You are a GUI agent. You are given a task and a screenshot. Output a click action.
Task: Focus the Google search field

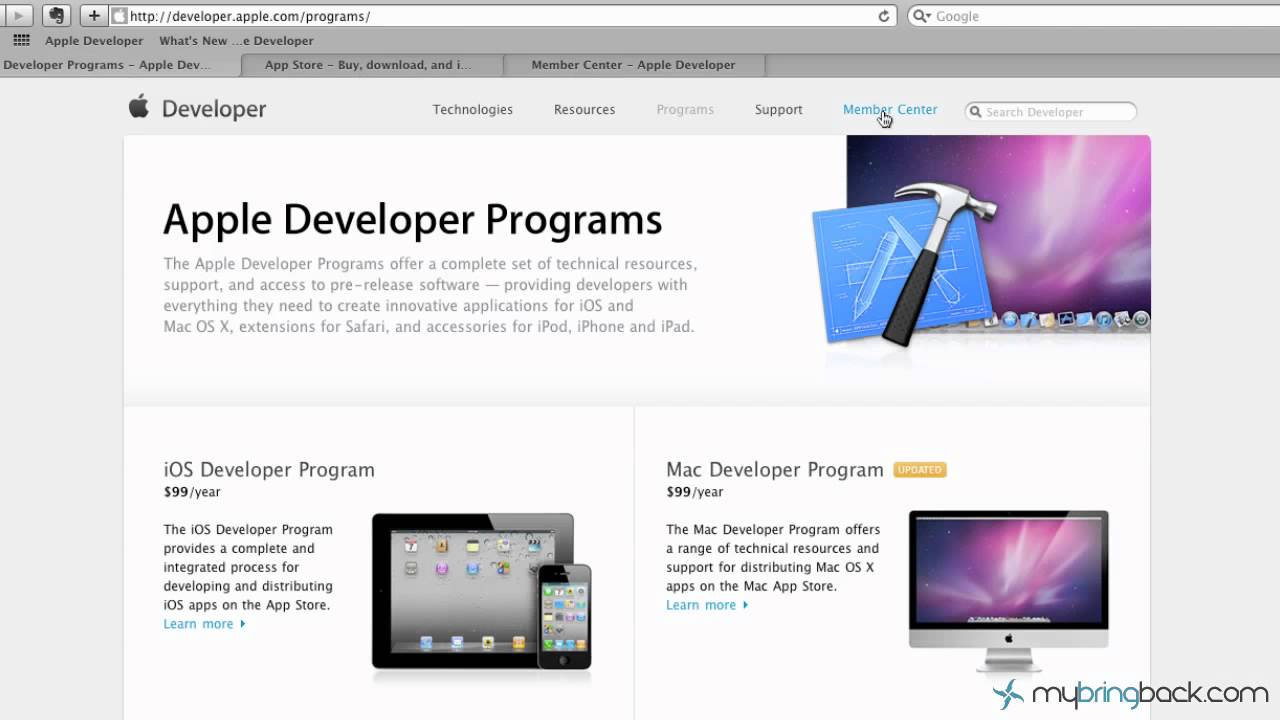pyautogui.click(x=1092, y=16)
